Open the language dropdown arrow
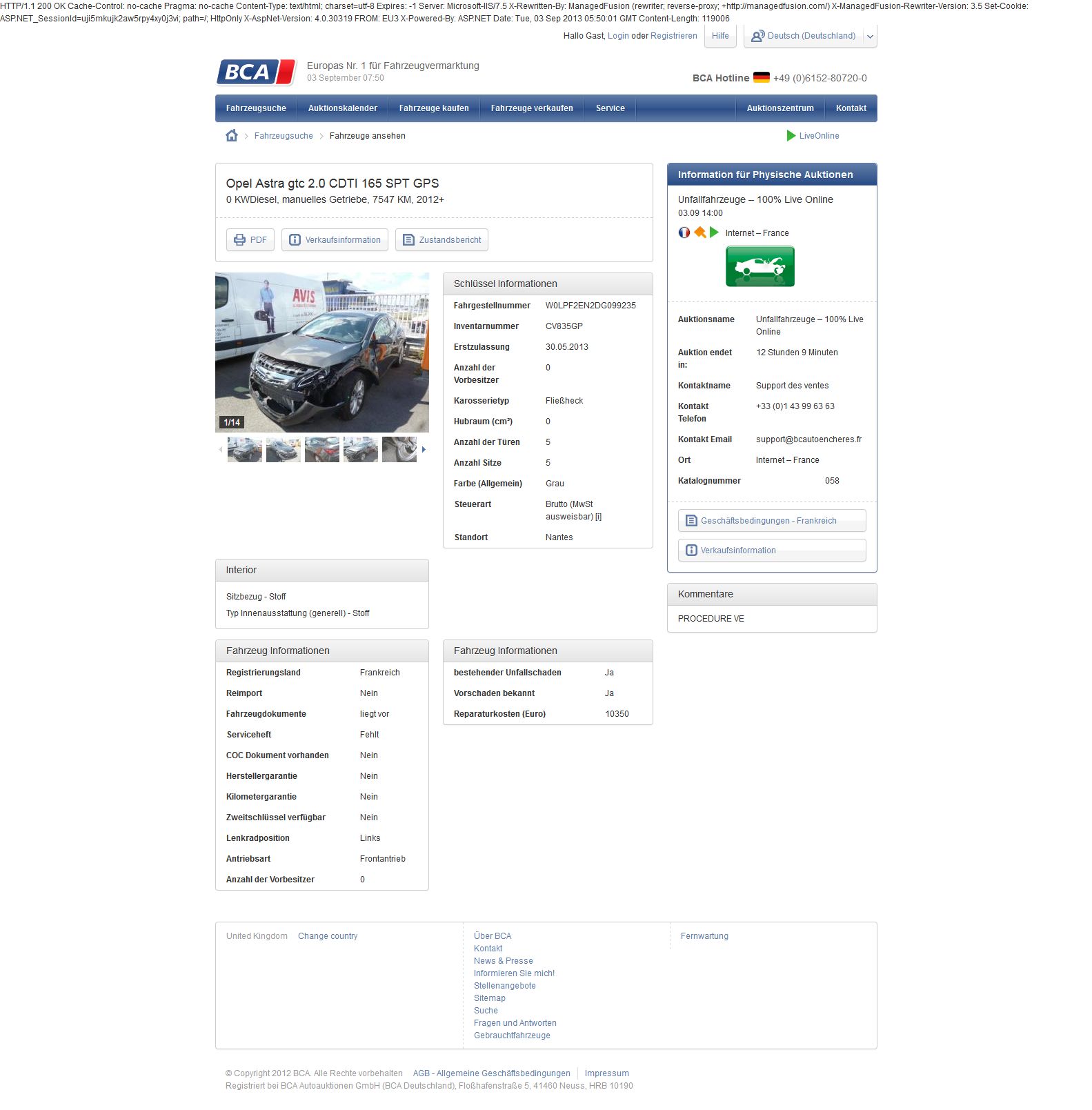 pos(870,37)
